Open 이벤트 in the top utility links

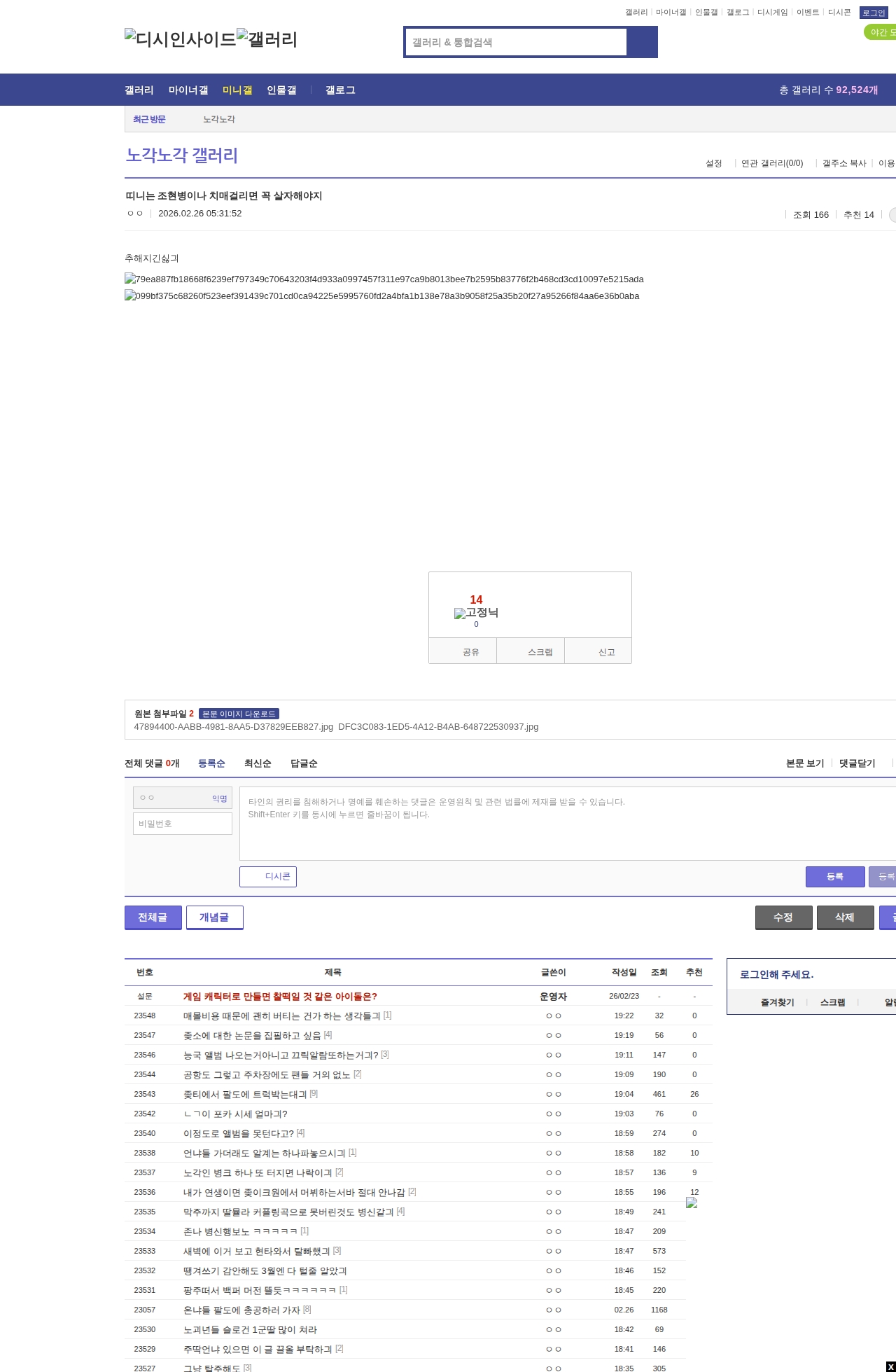click(808, 13)
